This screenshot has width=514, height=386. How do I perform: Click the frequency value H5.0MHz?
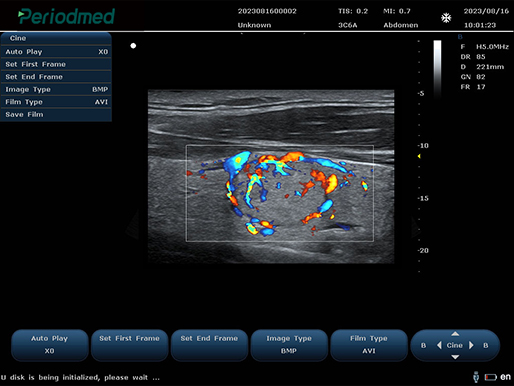pyautogui.click(x=492, y=47)
